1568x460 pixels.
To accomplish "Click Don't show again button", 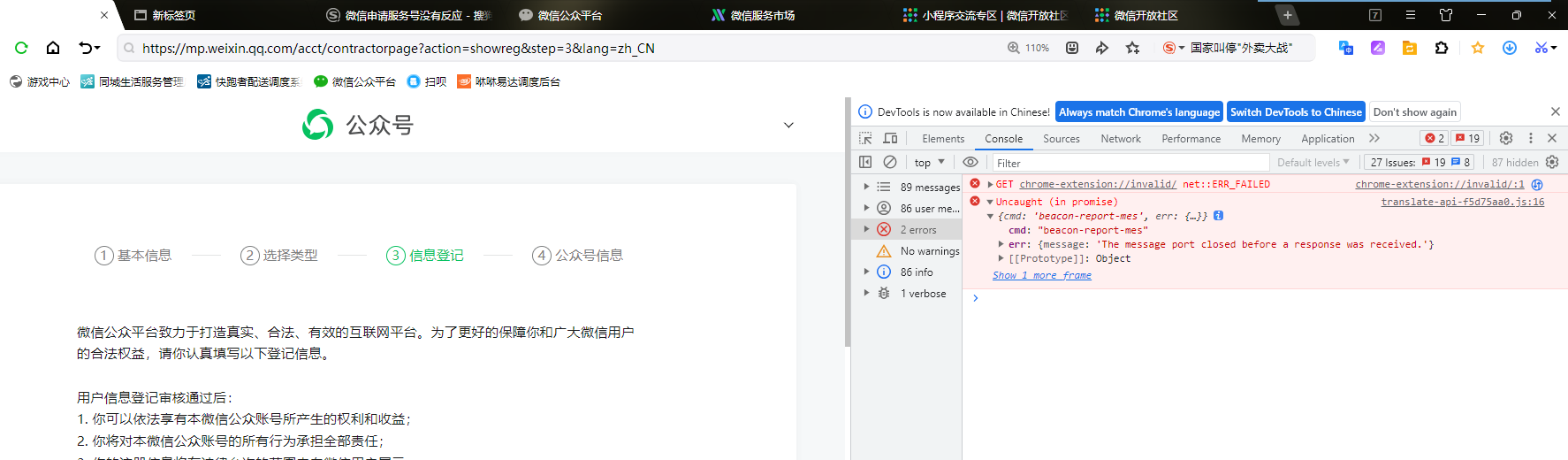I will [x=1415, y=111].
